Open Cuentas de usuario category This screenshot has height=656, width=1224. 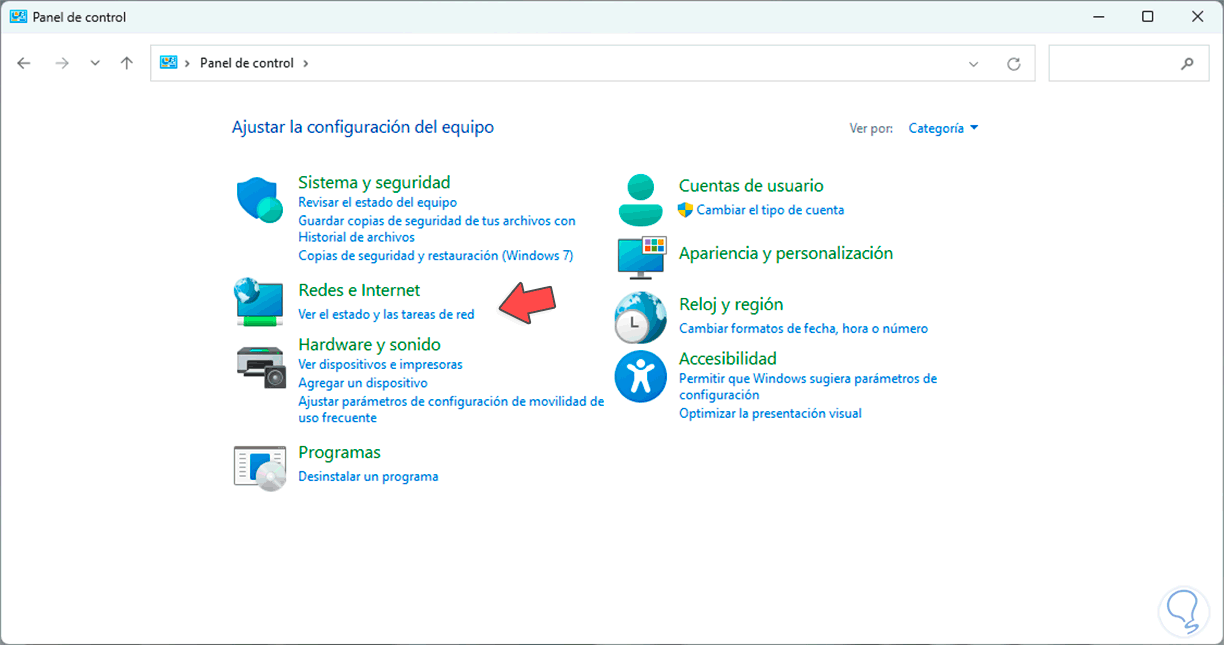[x=751, y=185]
